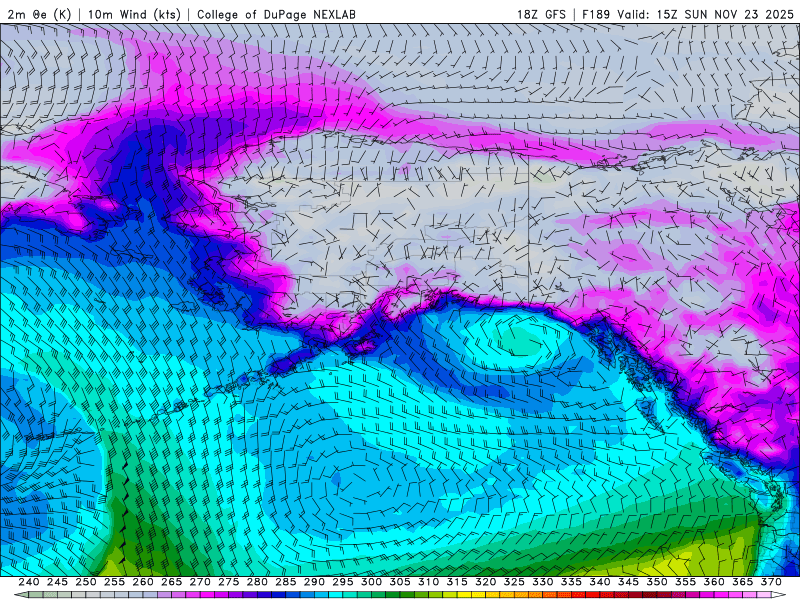Click the 285 value on the color scale
Image resolution: width=800 pixels, height=600 pixels.
point(286,582)
